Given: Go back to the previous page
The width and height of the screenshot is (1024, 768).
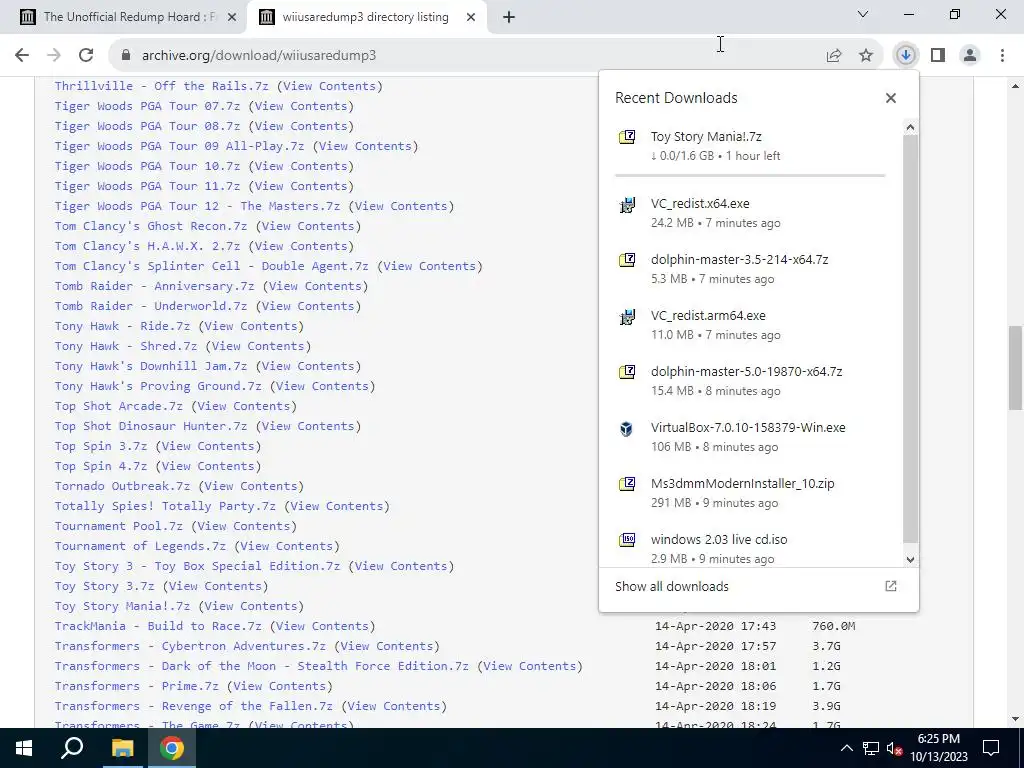Looking at the screenshot, I should [22, 56].
